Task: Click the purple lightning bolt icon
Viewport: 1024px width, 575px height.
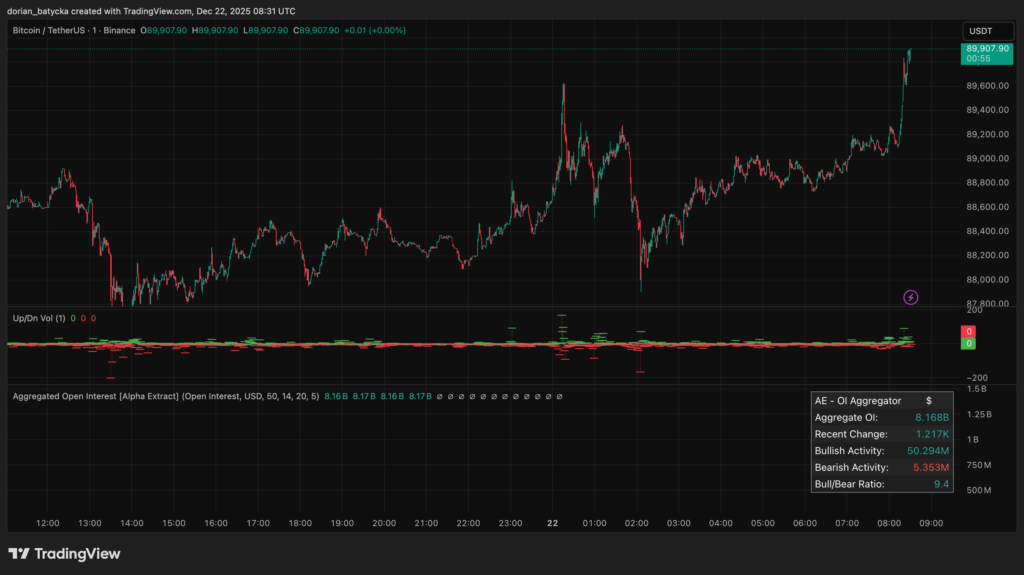Action: pos(910,297)
